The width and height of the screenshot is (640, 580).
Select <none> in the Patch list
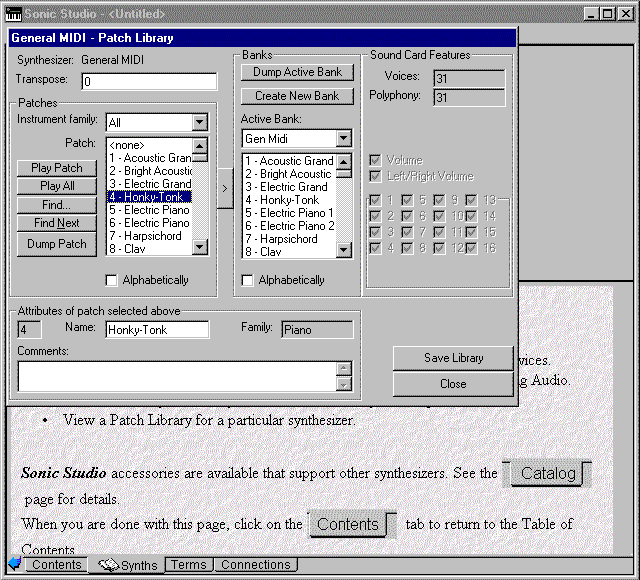click(149, 145)
